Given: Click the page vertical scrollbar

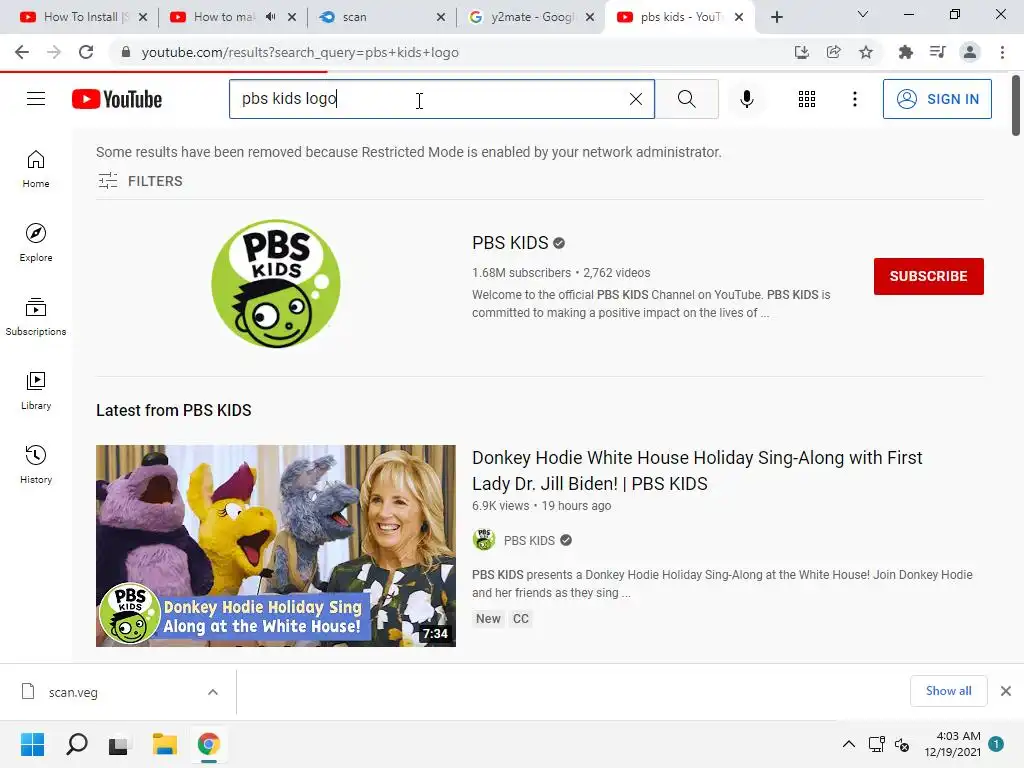Looking at the screenshot, I should (x=1016, y=104).
